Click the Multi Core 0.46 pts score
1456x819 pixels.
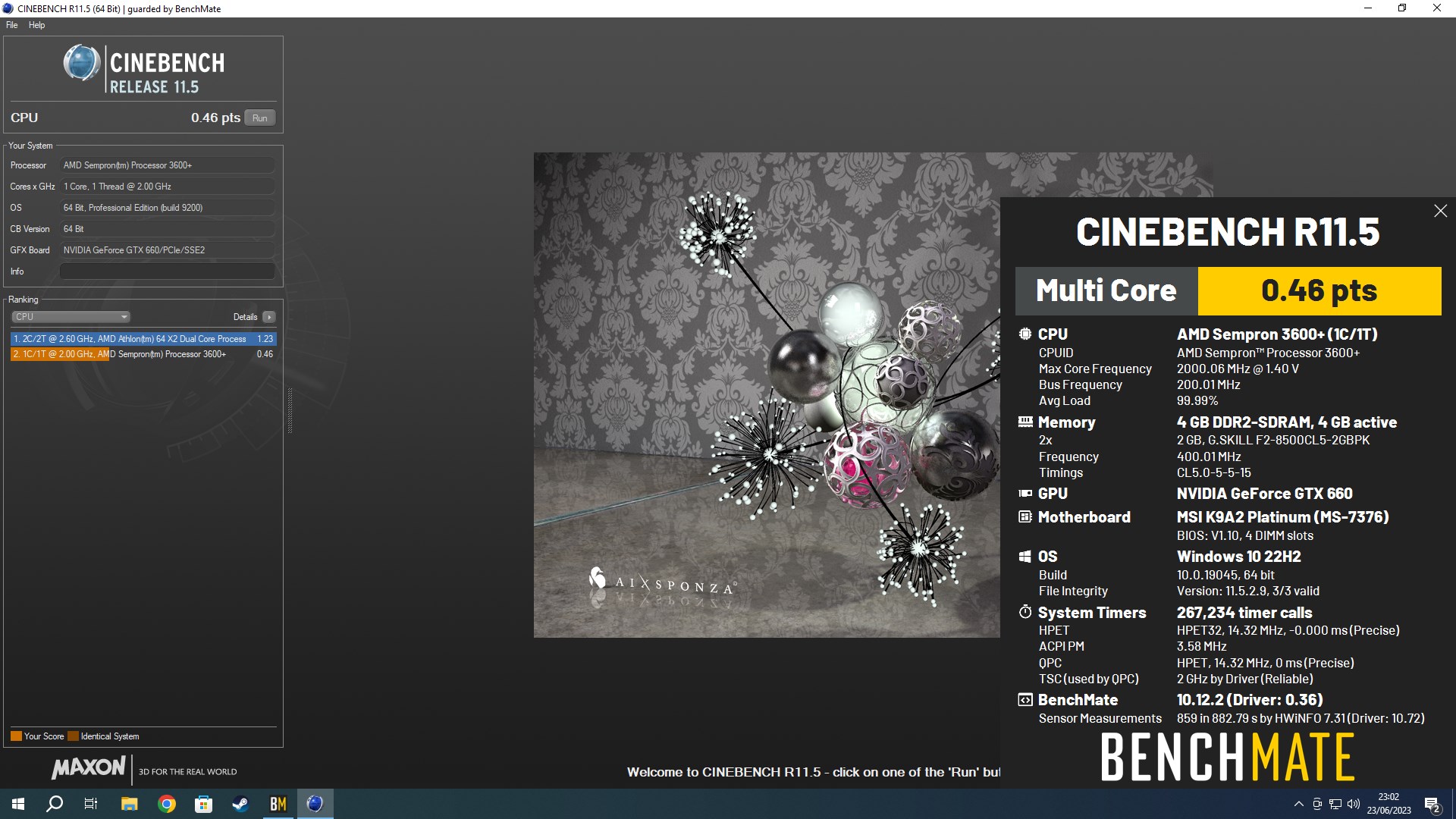(1319, 290)
